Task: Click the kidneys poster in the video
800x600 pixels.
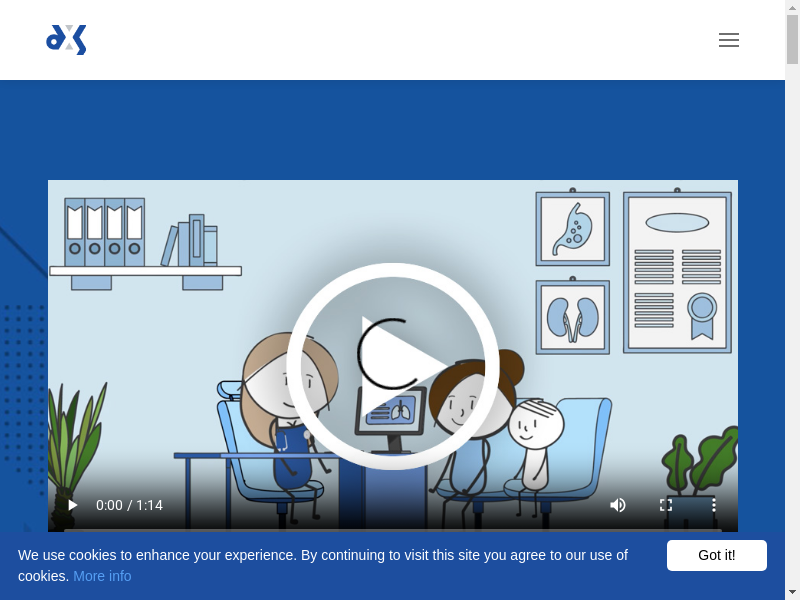Action: pyautogui.click(x=572, y=317)
